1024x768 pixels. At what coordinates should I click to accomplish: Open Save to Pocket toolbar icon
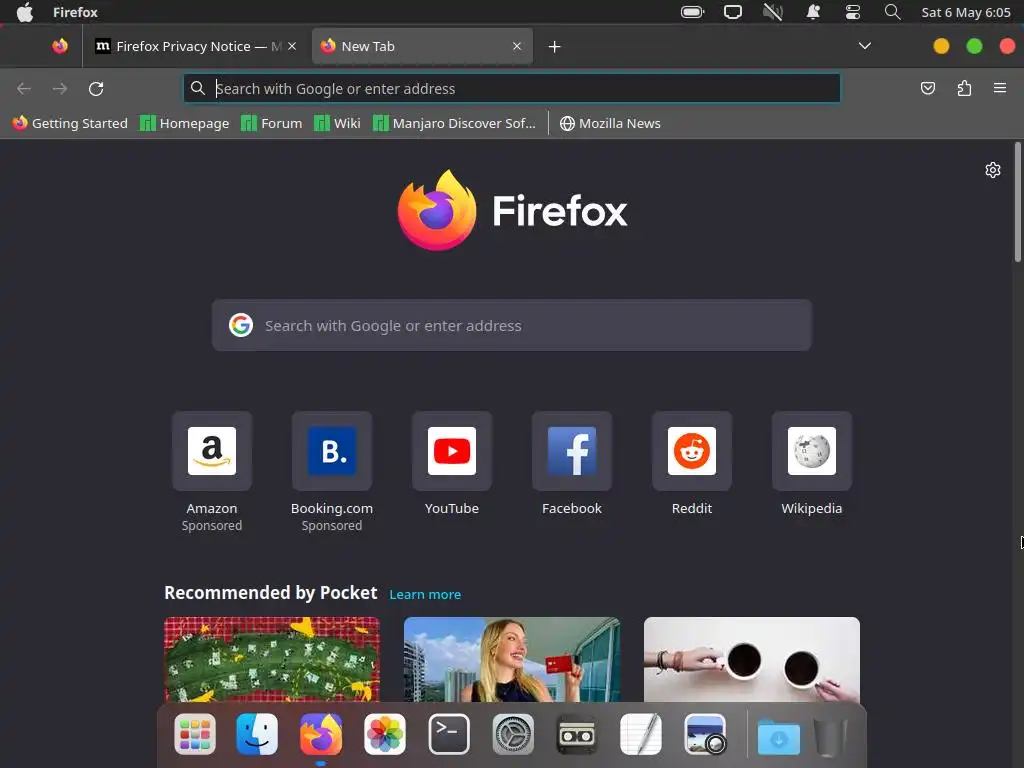(927, 88)
